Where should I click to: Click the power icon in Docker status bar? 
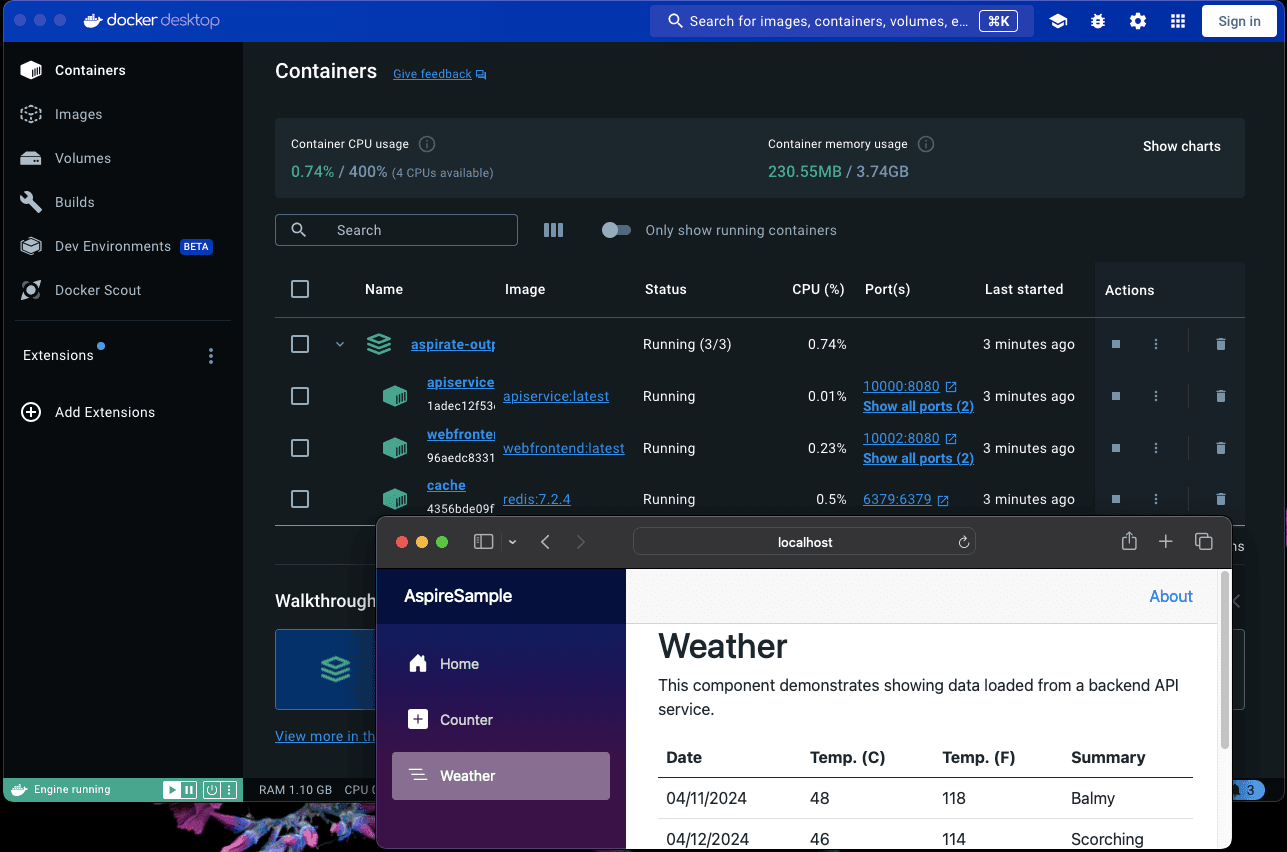[x=211, y=790]
